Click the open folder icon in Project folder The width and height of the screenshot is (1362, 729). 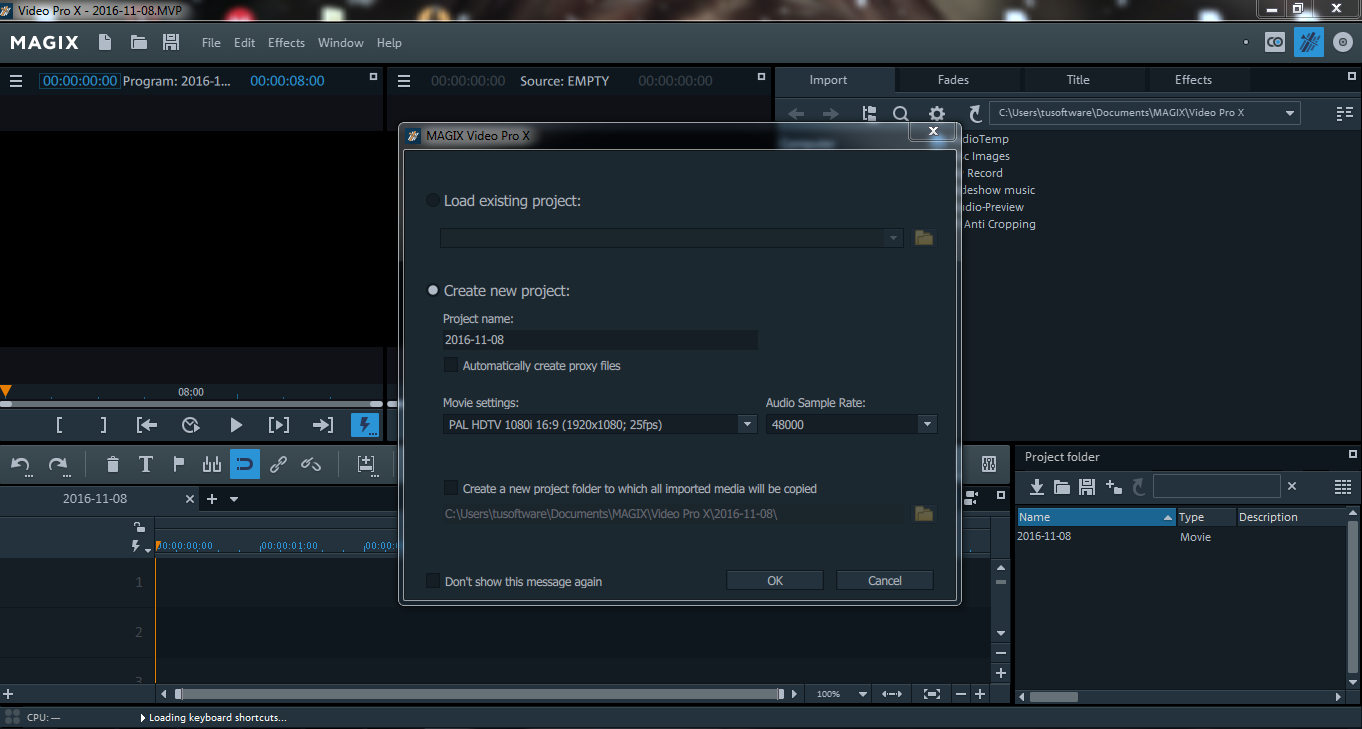coord(1062,487)
